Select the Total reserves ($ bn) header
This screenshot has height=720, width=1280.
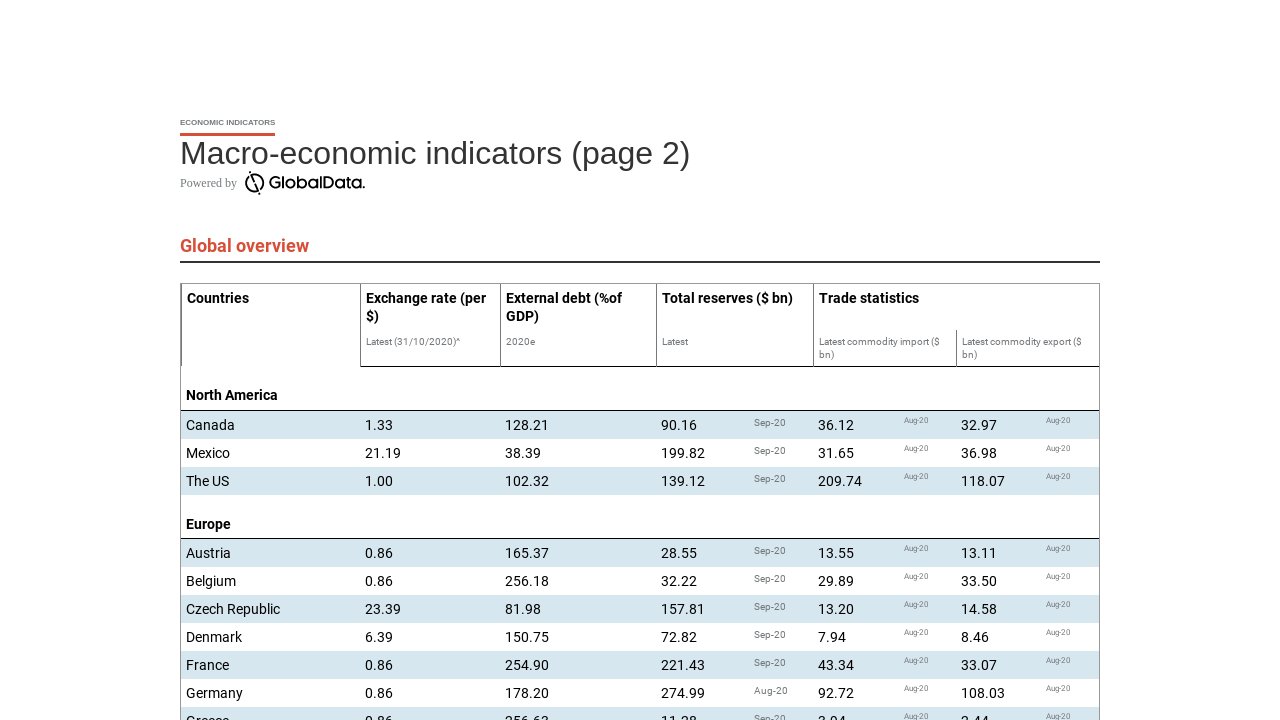pos(727,298)
